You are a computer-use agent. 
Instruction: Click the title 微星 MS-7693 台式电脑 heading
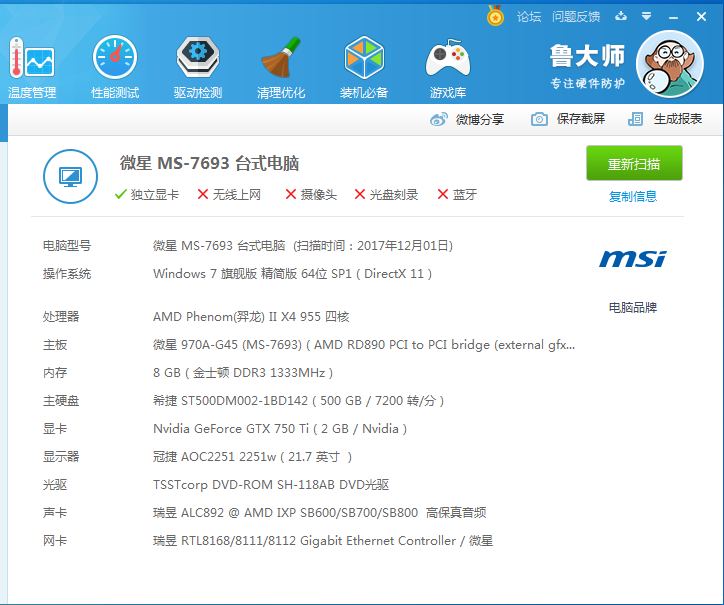(x=209, y=163)
